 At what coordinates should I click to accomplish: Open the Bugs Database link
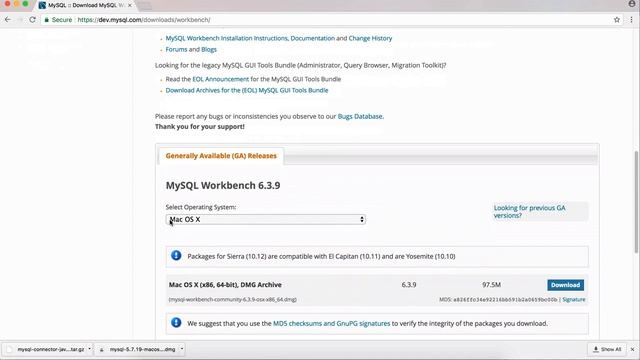pyautogui.click(x=360, y=116)
